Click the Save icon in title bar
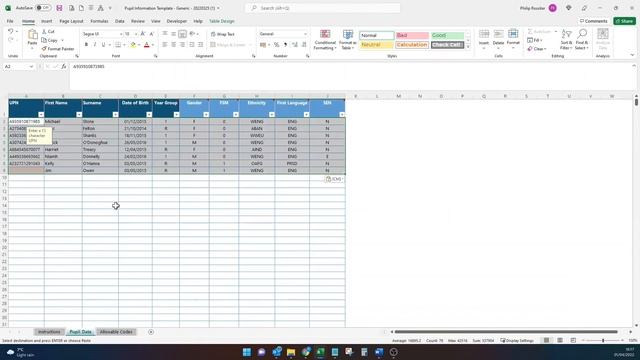 (x=60, y=8)
